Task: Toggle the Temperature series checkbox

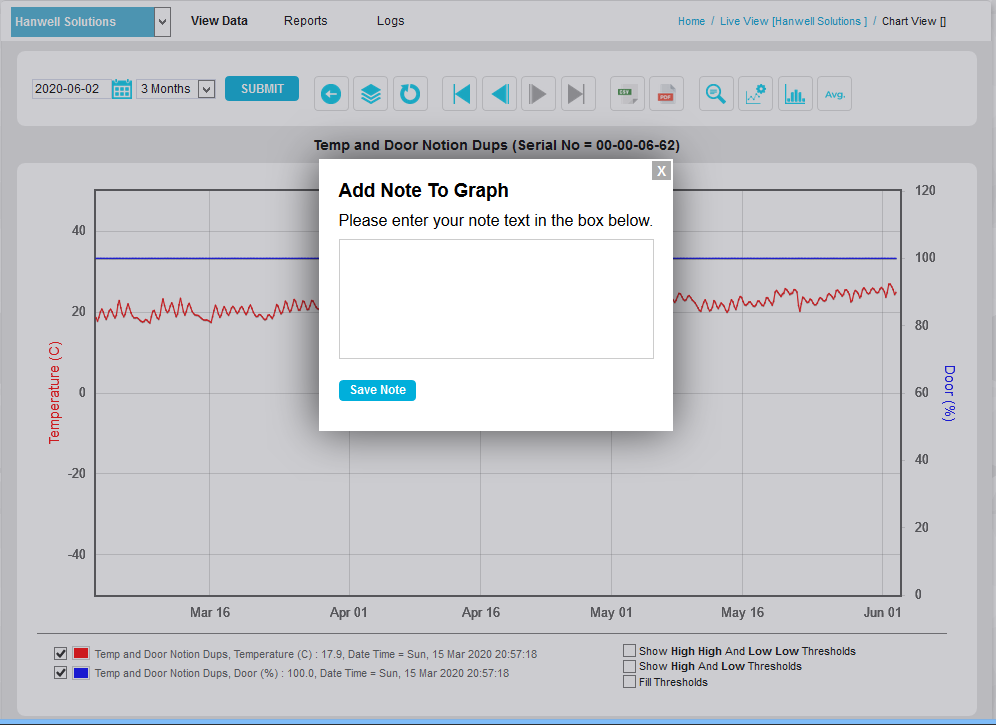Action: (x=61, y=654)
